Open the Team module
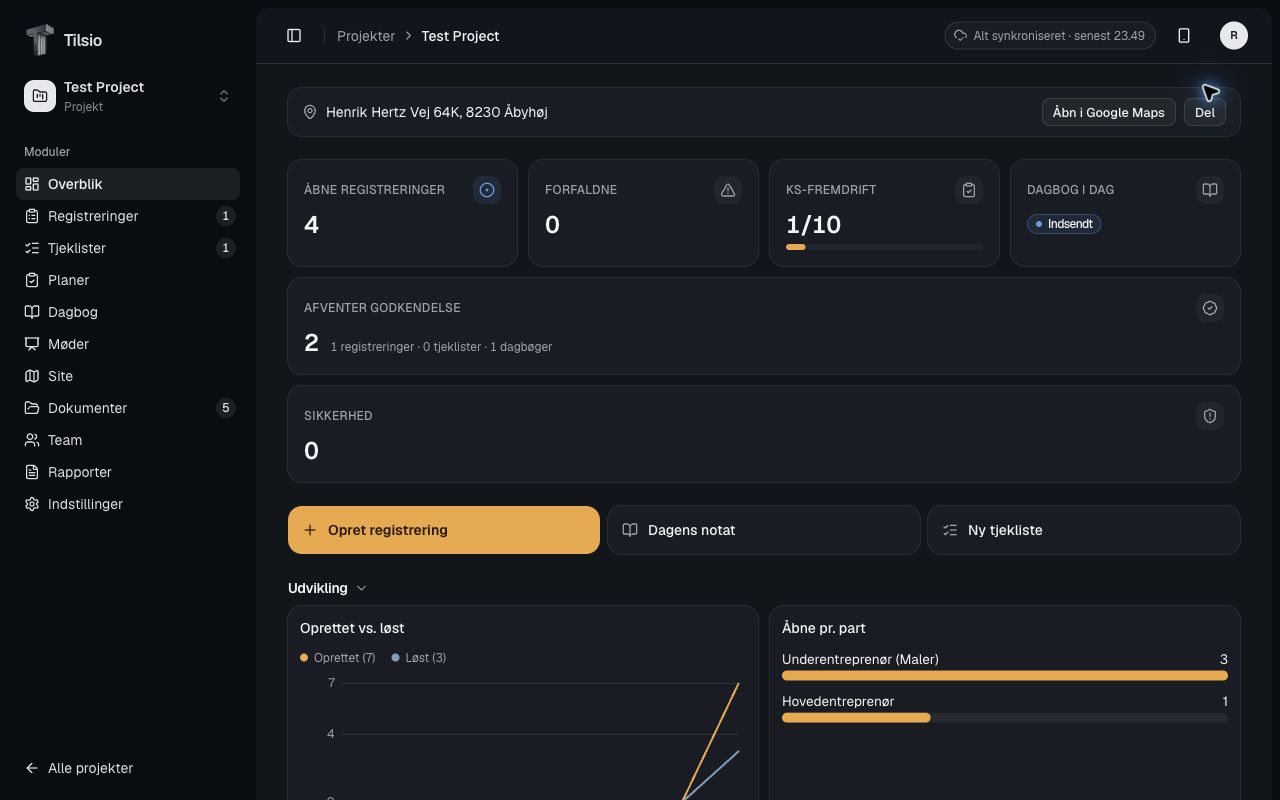Screen dimensions: 1280x800 point(128,440)
